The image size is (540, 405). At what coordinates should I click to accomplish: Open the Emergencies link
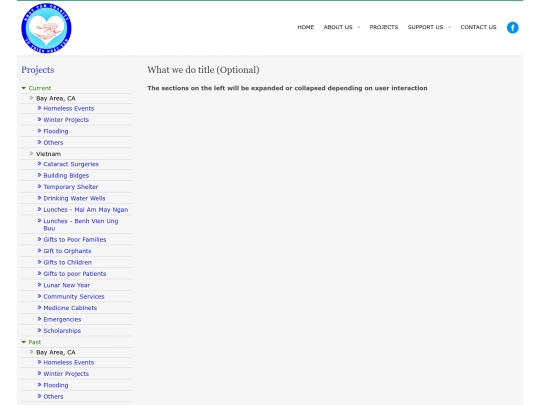62,320
